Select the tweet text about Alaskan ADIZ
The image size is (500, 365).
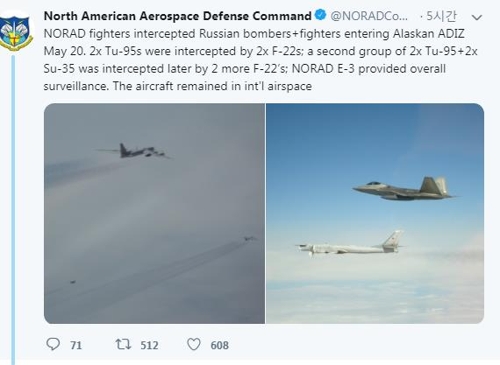260,60
